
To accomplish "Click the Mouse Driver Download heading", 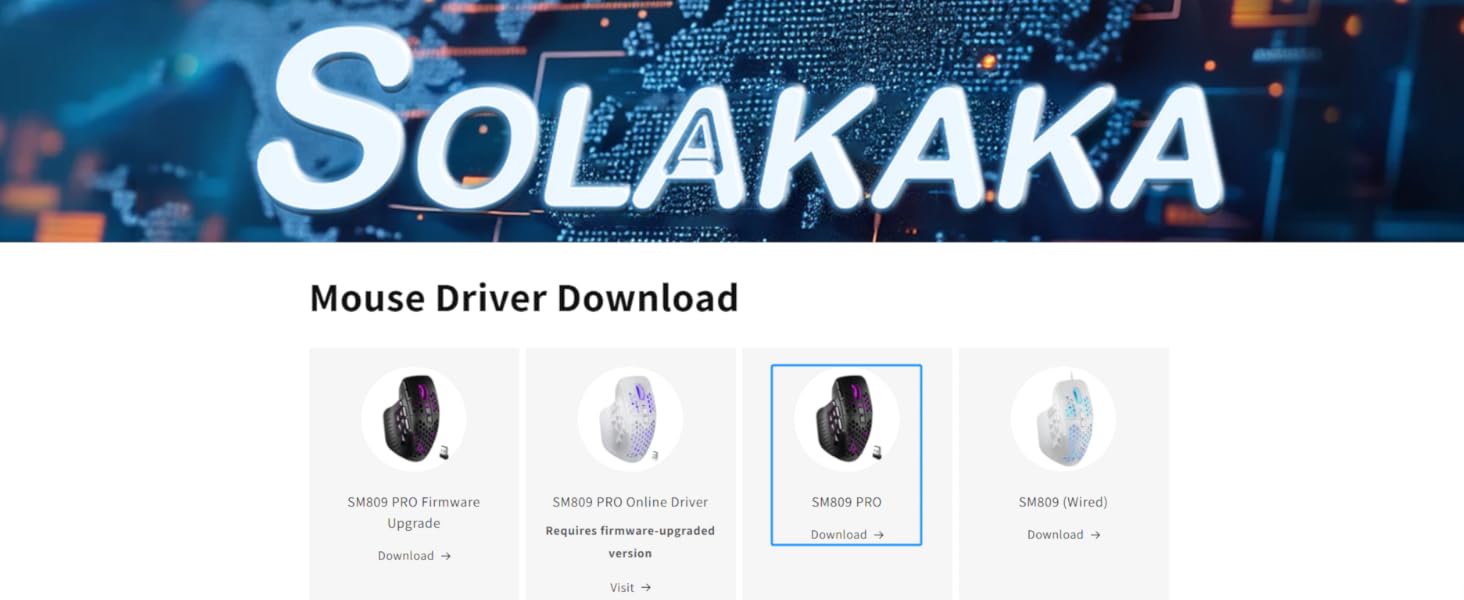I will tap(524, 298).
